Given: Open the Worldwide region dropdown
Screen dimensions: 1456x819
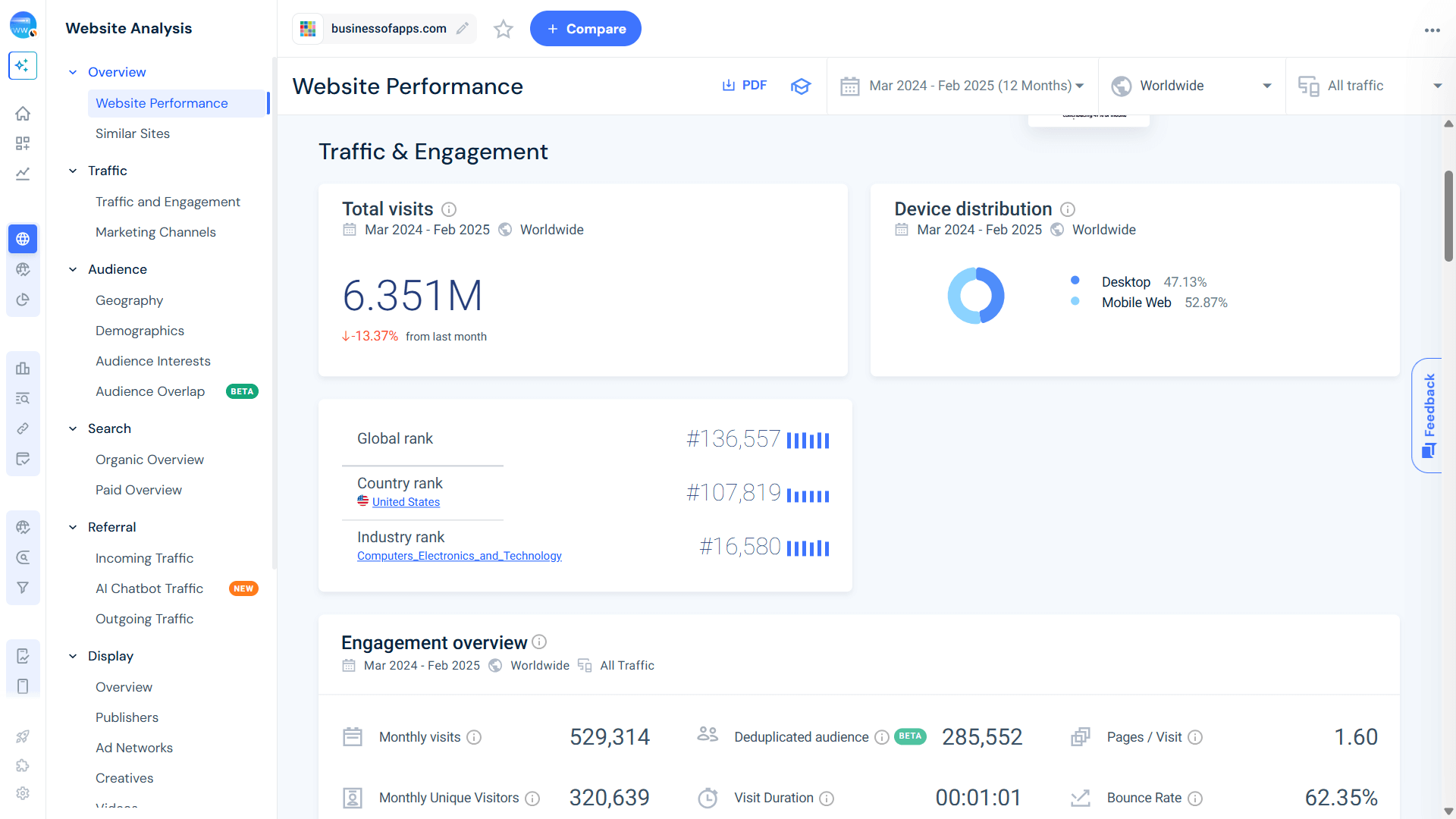Looking at the screenshot, I should pyautogui.click(x=1191, y=86).
